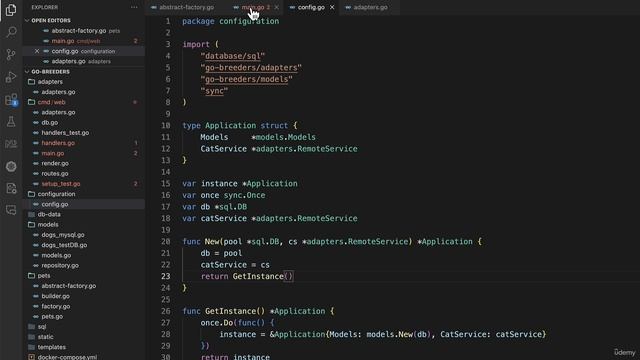Open the Kubernetes wheel icon view
This screenshot has width=640, height=360.
tap(11, 166)
